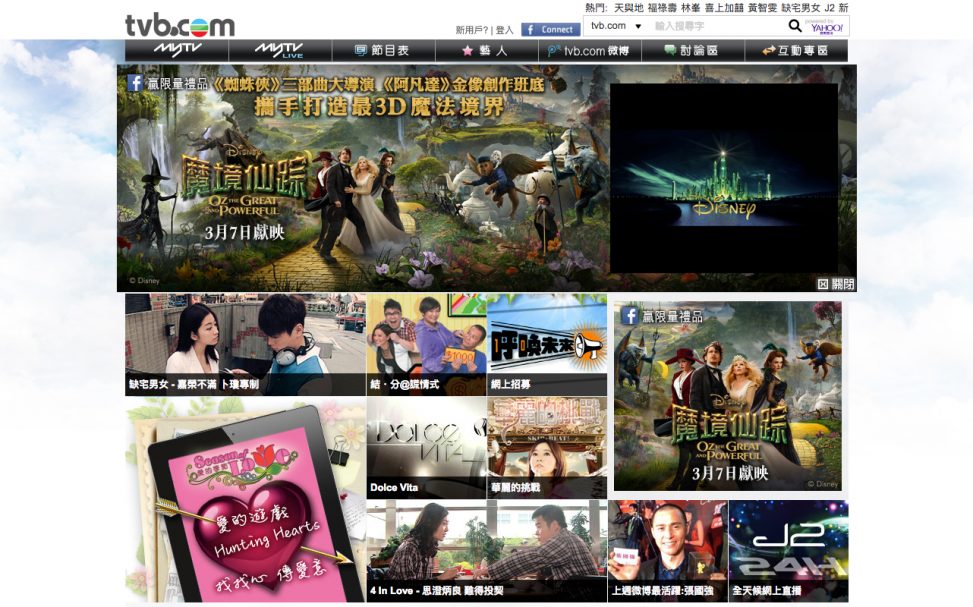
Task: Click the Facebook icon on the Oz banner
Action: 135,83
